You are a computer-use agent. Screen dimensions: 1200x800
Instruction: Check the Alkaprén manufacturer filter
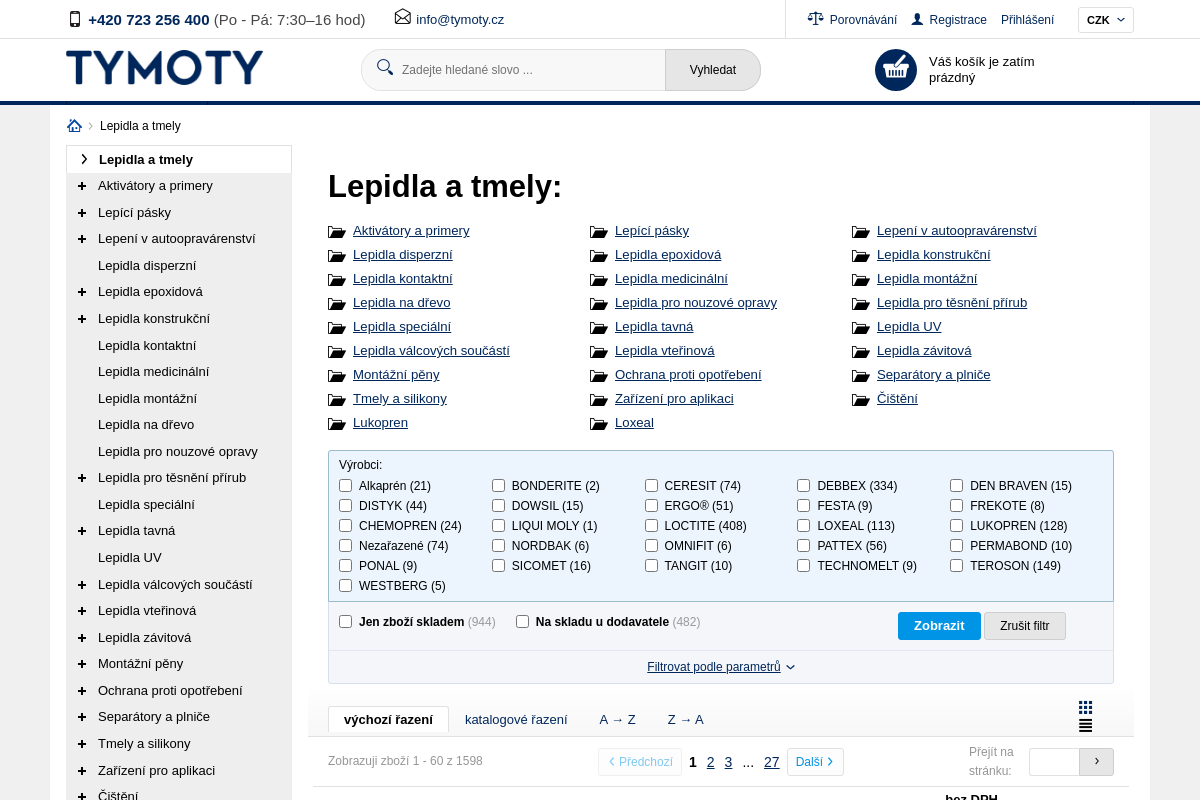coord(346,486)
